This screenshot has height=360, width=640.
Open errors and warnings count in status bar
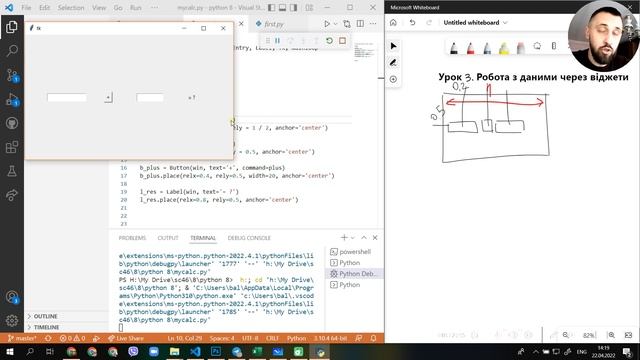tap(72, 338)
